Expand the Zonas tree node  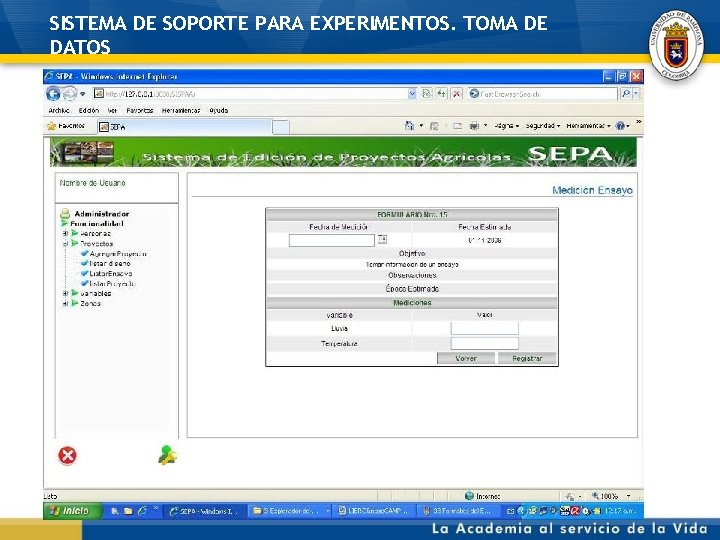click(x=65, y=303)
